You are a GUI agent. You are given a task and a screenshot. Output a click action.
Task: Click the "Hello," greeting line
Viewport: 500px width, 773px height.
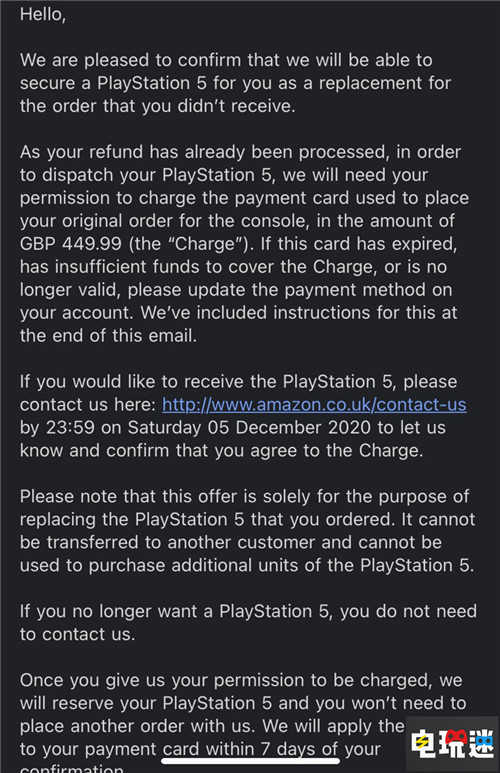(x=43, y=15)
